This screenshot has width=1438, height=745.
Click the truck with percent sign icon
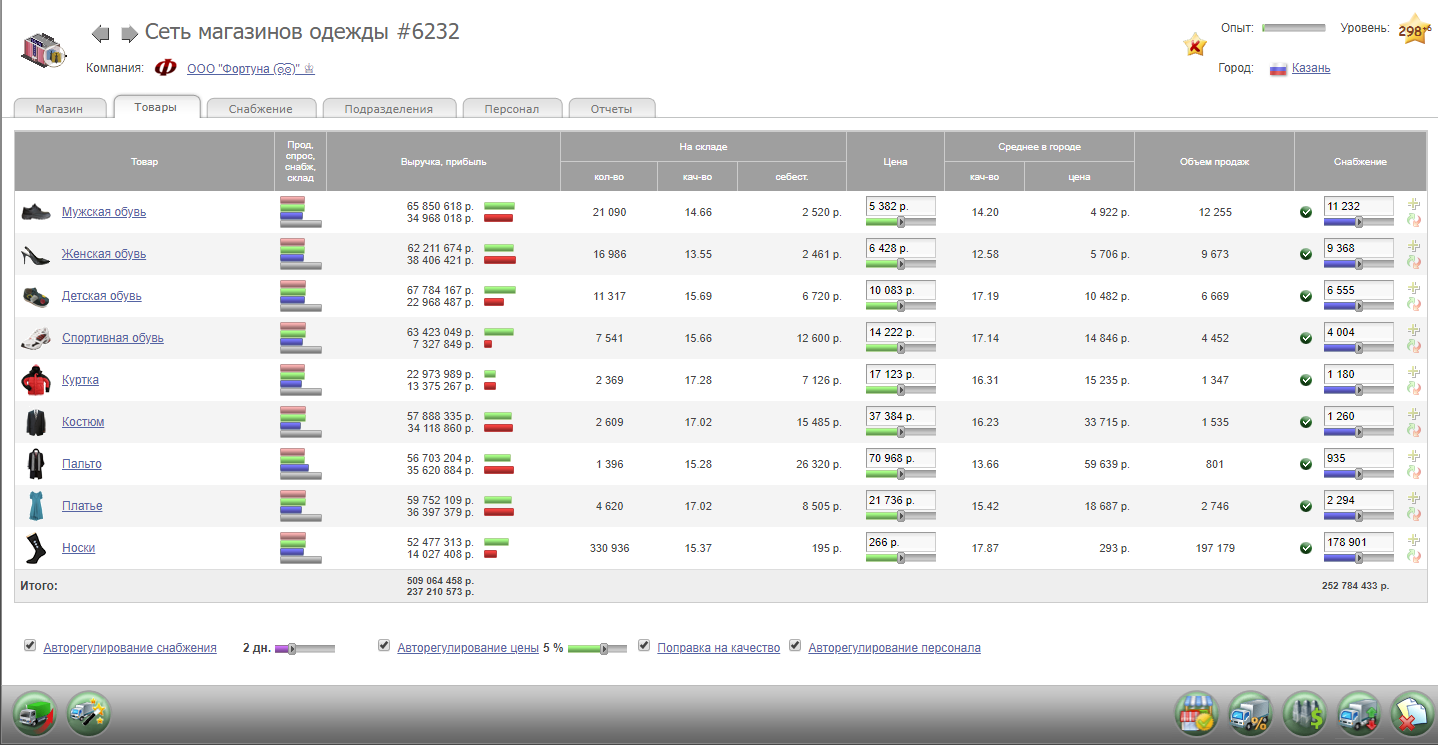tap(1250, 714)
